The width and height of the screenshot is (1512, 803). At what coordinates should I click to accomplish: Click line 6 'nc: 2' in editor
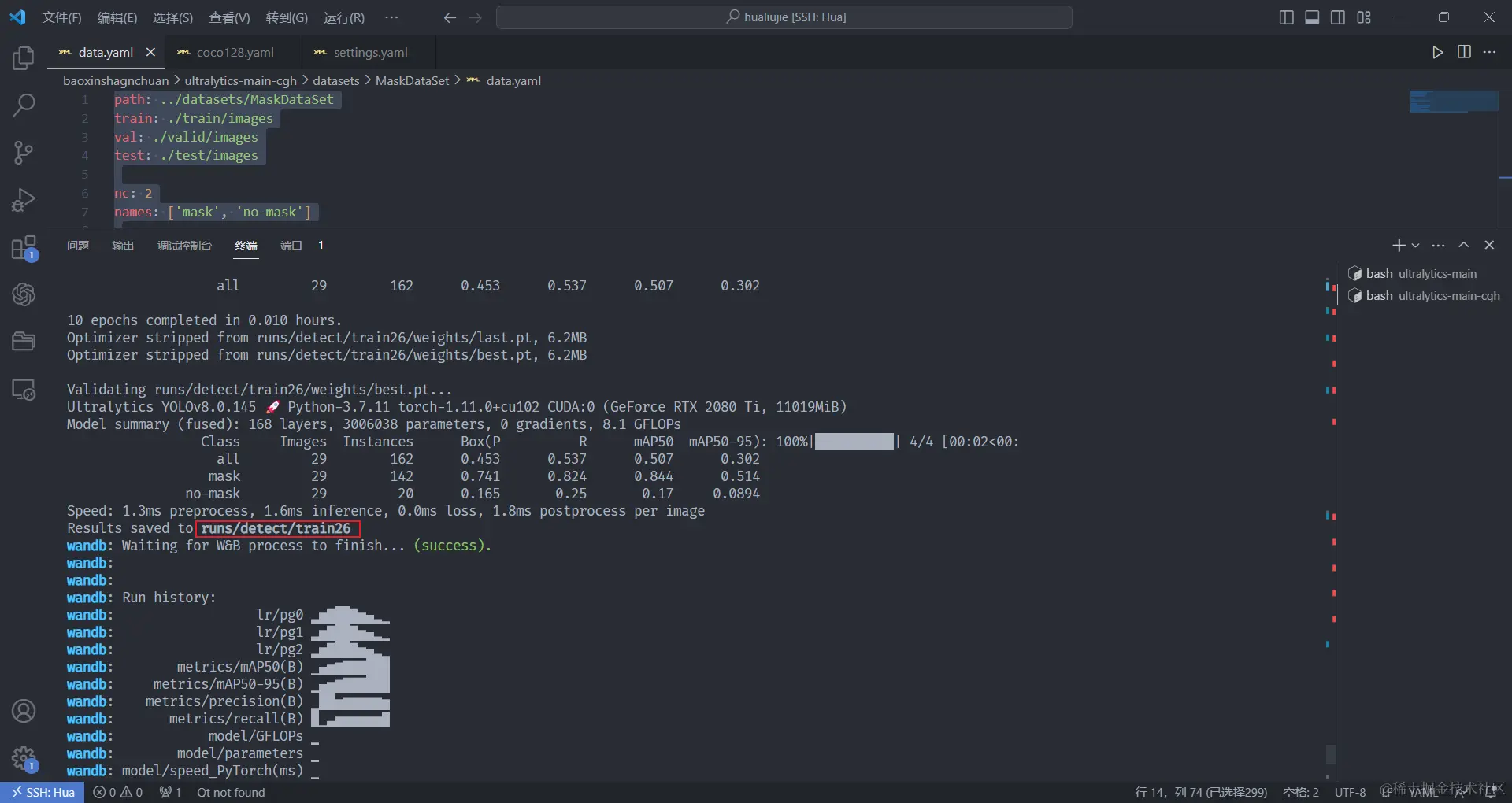pos(133,193)
